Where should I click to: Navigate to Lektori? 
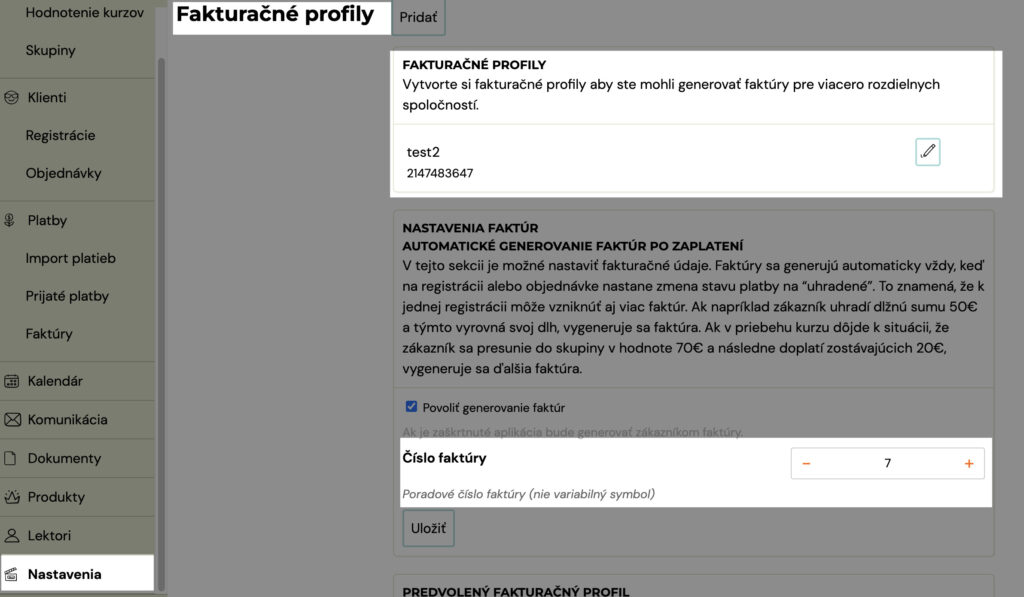coord(49,535)
